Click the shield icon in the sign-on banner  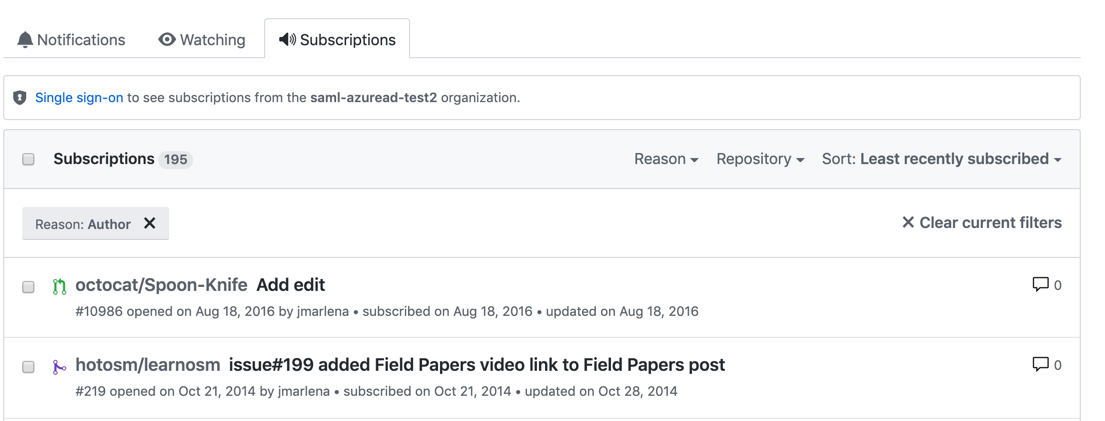point(20,98)
